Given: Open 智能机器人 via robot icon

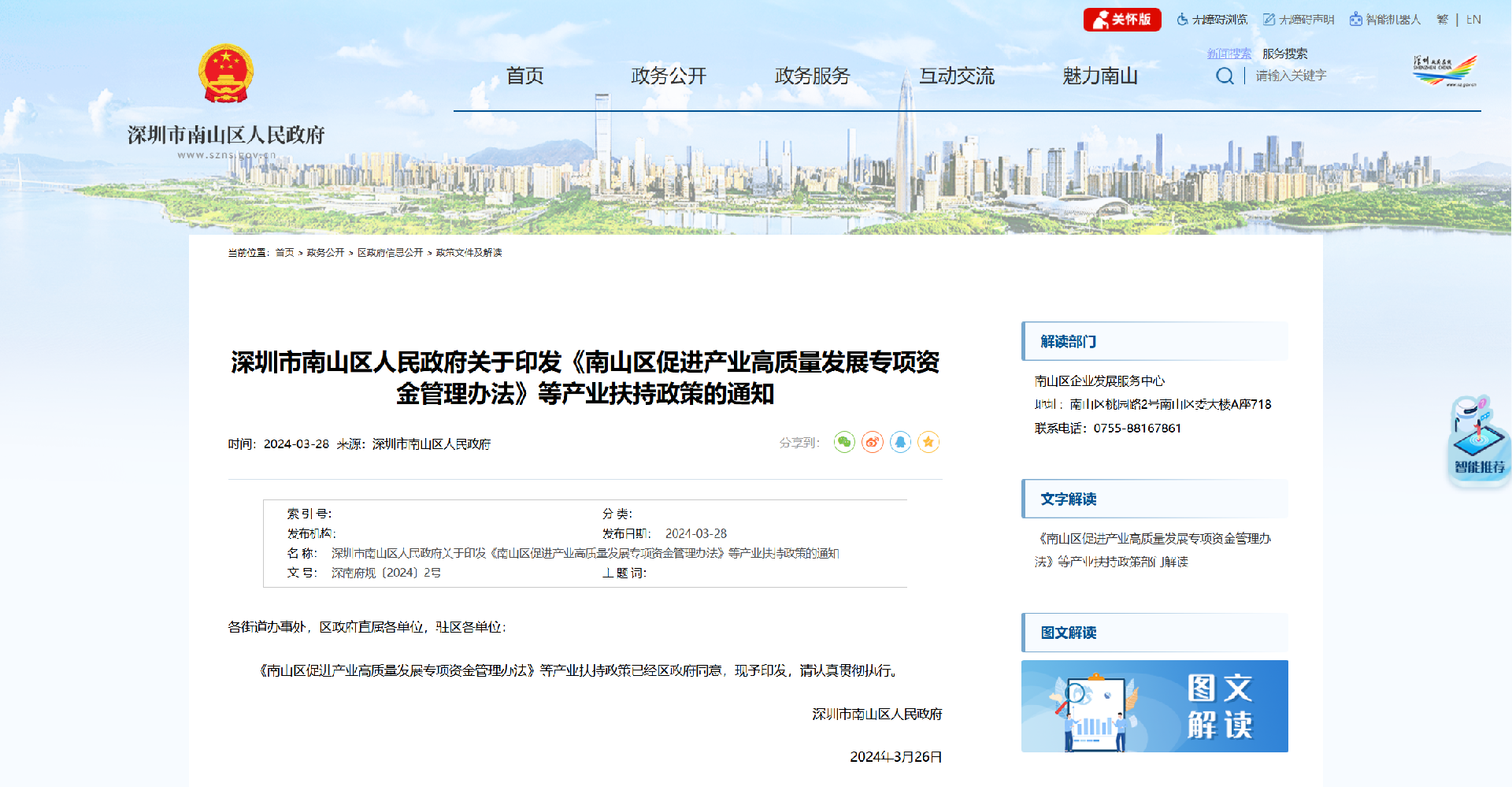Looking at the screenshot, I should pos(1387,19).
